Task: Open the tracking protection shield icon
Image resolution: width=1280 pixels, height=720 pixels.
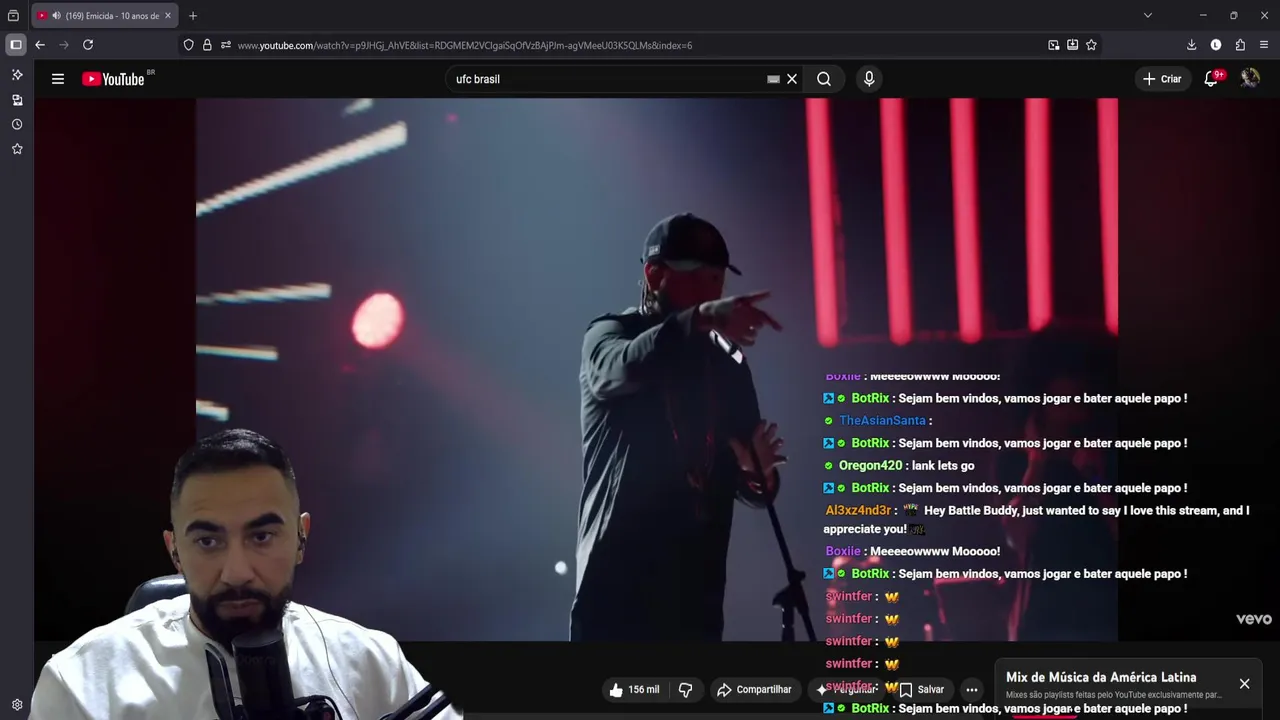Action: (188, 45)
